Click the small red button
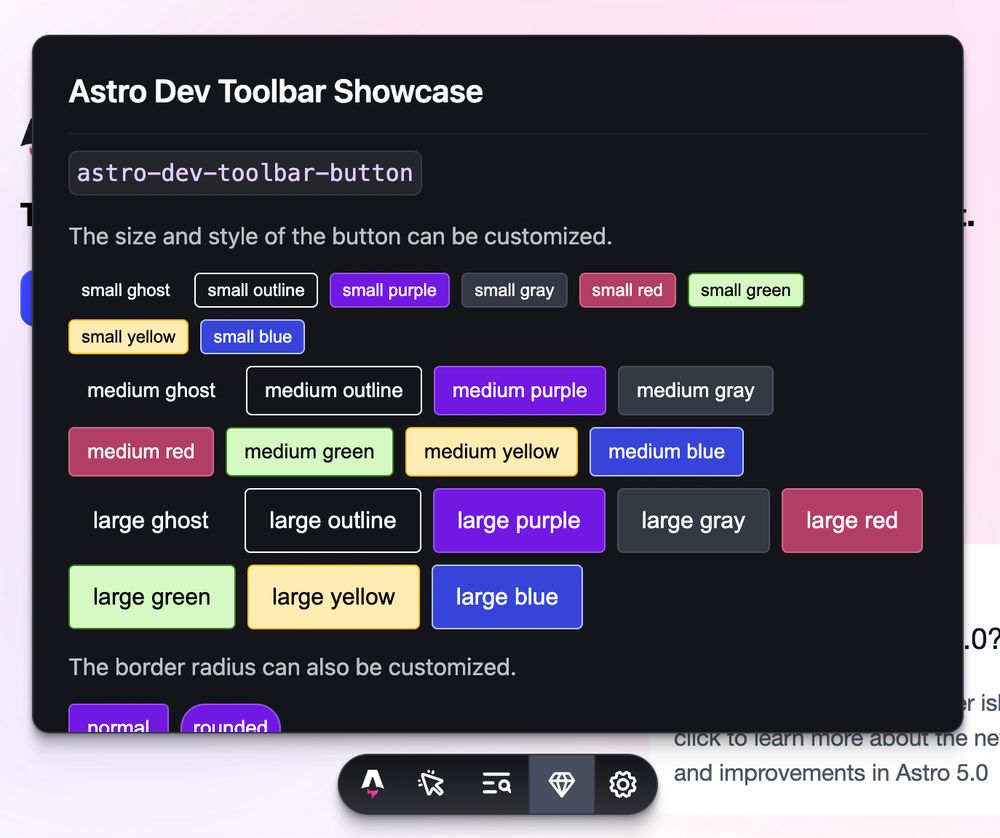Image resolution: width=1000 pixels, height=838 pixels. click(x=628, y=290)
